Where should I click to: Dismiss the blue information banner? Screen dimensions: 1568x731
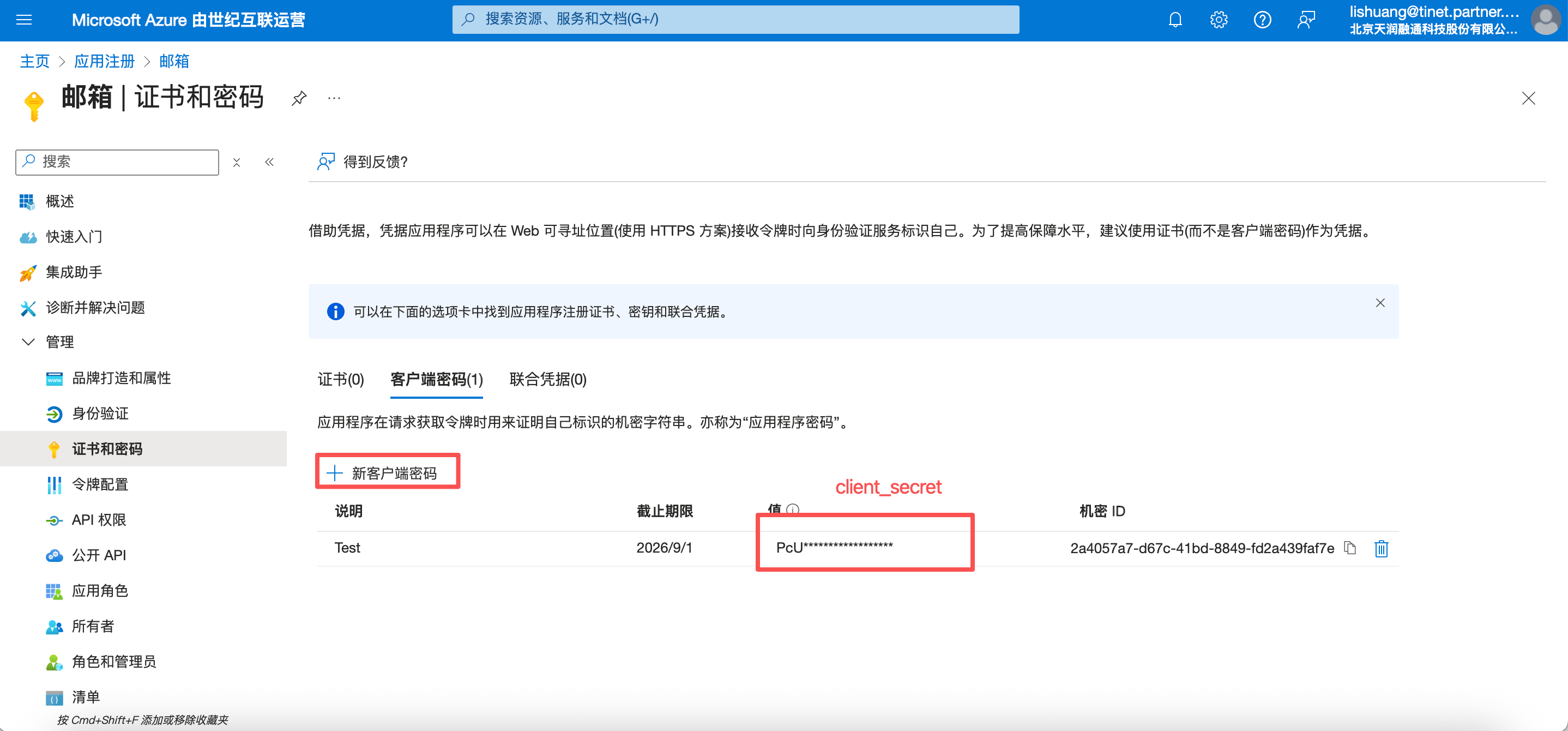[x=1380, y=303]
